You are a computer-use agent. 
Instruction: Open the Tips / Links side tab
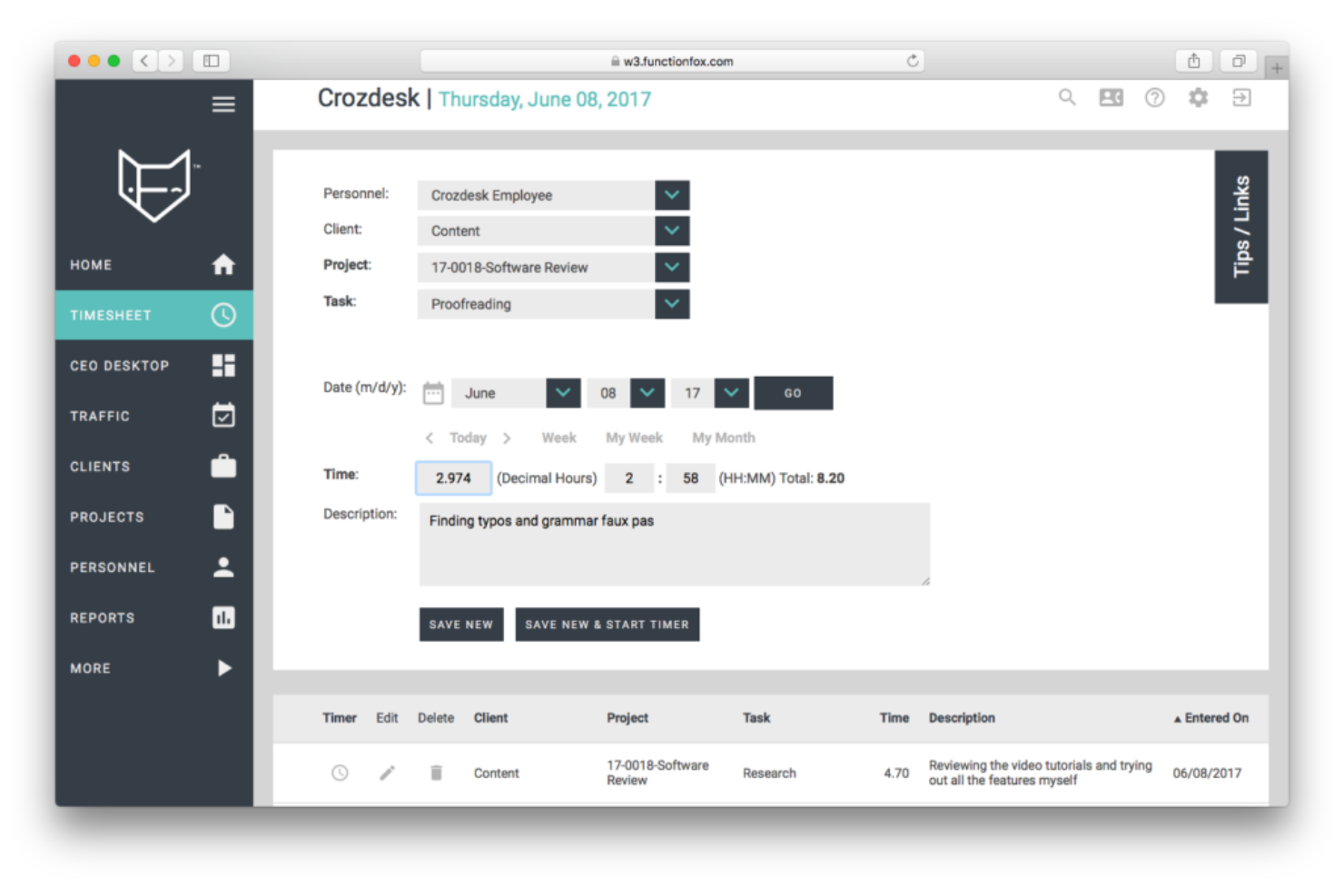click(x=1240, y=226)
